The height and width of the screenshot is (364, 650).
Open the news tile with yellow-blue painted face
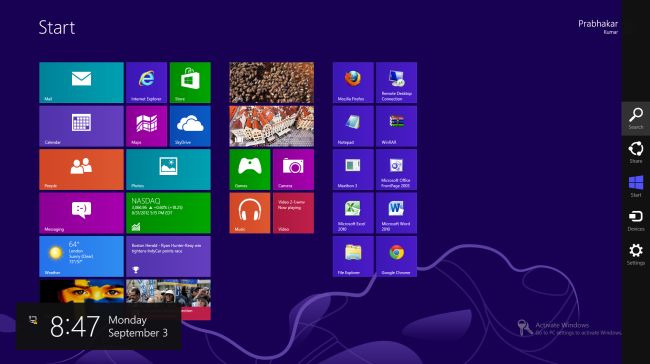click(x=81, y=291)
